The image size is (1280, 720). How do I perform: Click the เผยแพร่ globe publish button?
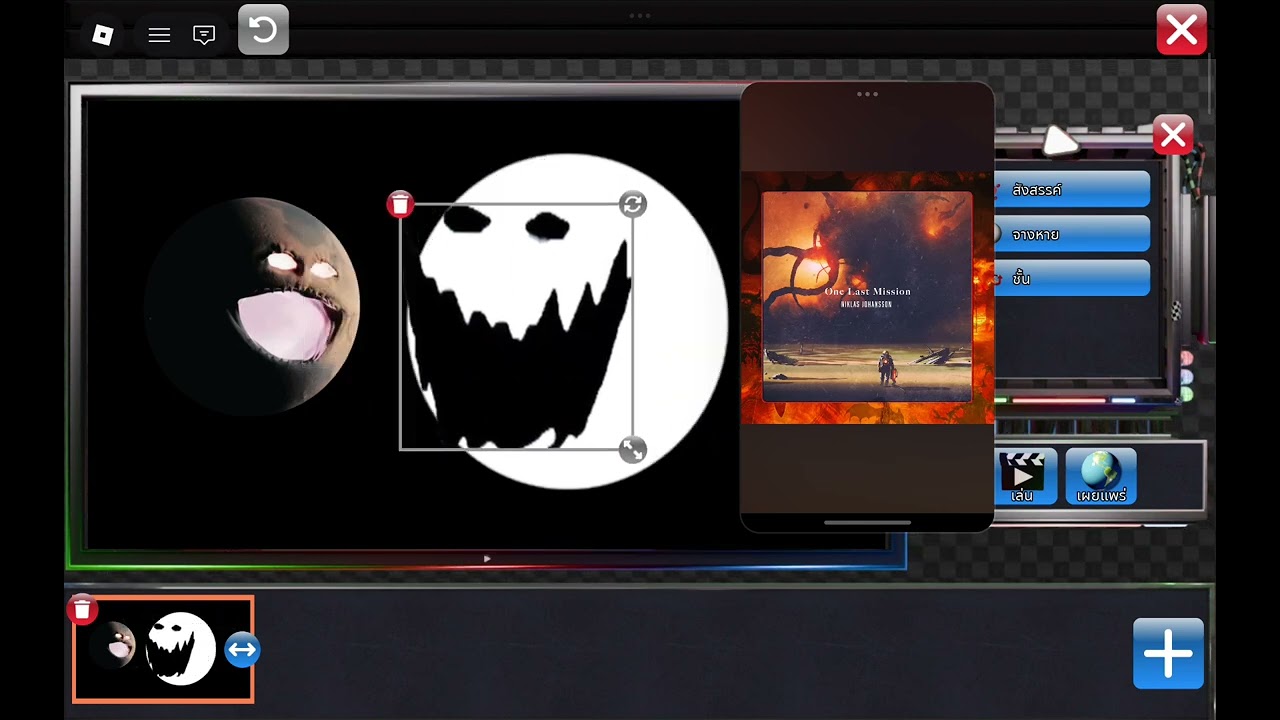coord(1101,476)
